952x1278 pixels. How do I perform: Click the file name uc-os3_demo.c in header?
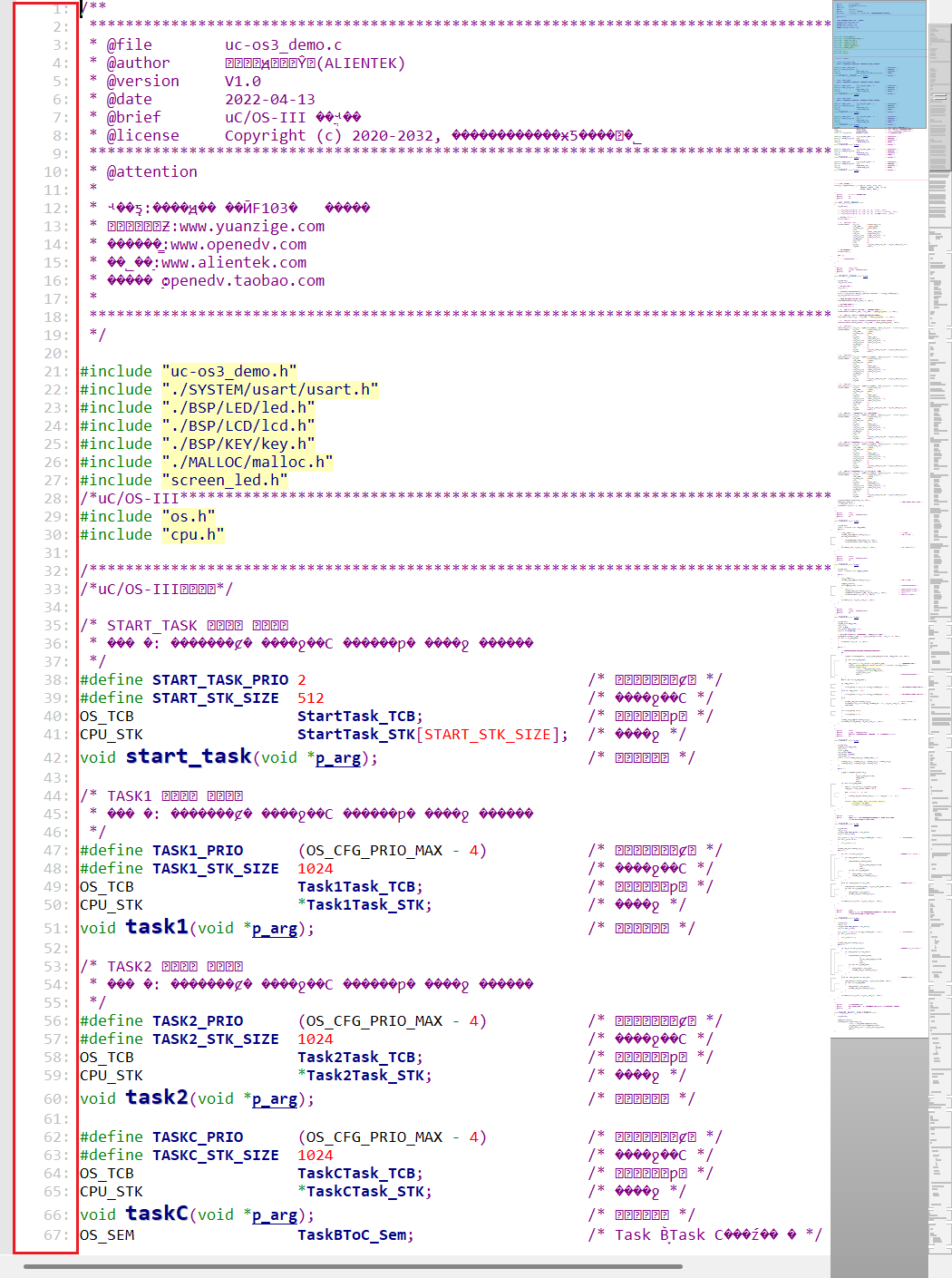point(284,44)
